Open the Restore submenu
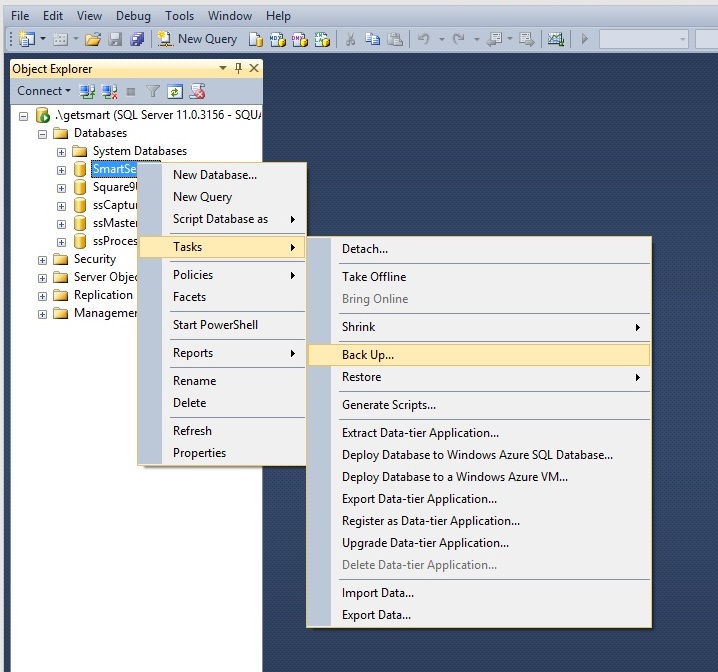 tap(361, 377)
